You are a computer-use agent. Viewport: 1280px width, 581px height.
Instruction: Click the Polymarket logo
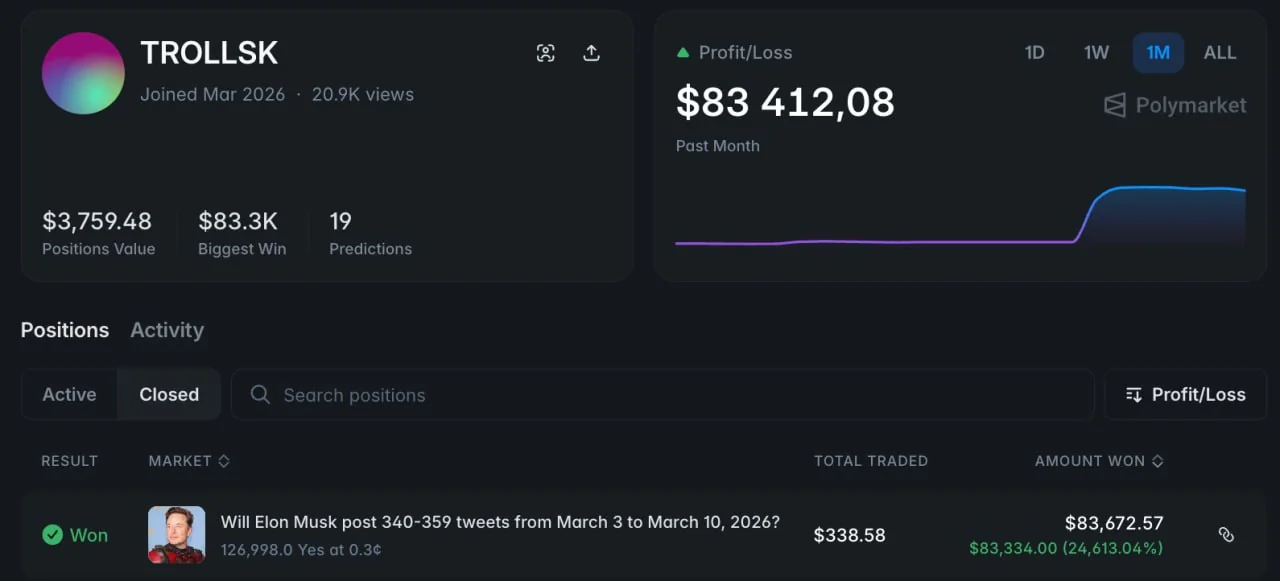click(1175, 105)
